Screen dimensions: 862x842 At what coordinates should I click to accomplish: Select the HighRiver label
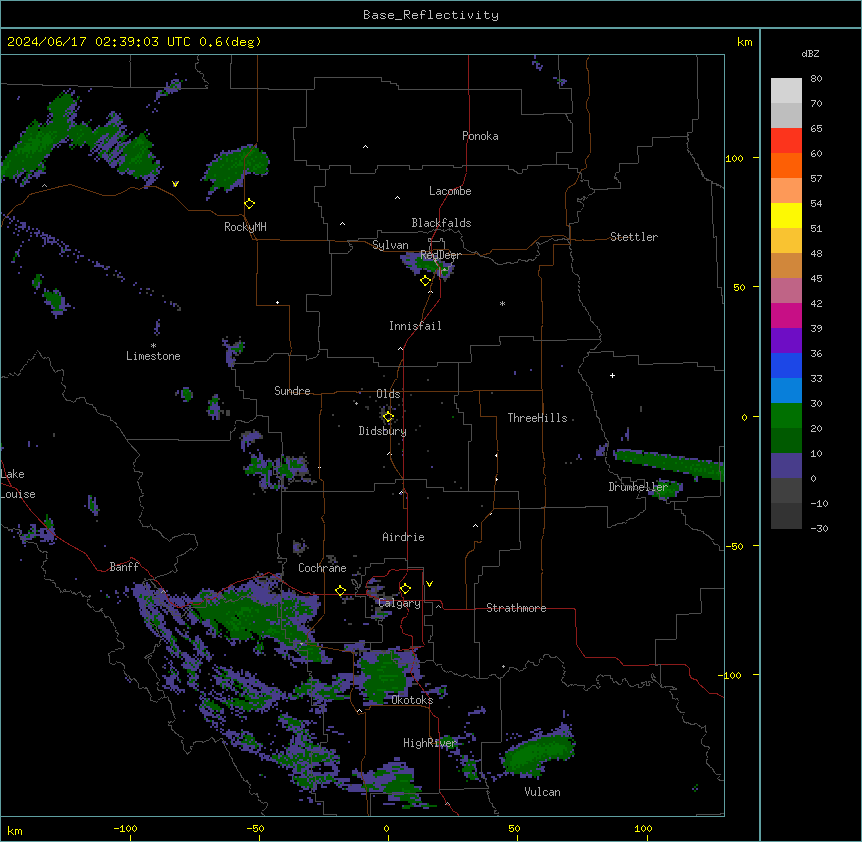[x=430, y=743]
